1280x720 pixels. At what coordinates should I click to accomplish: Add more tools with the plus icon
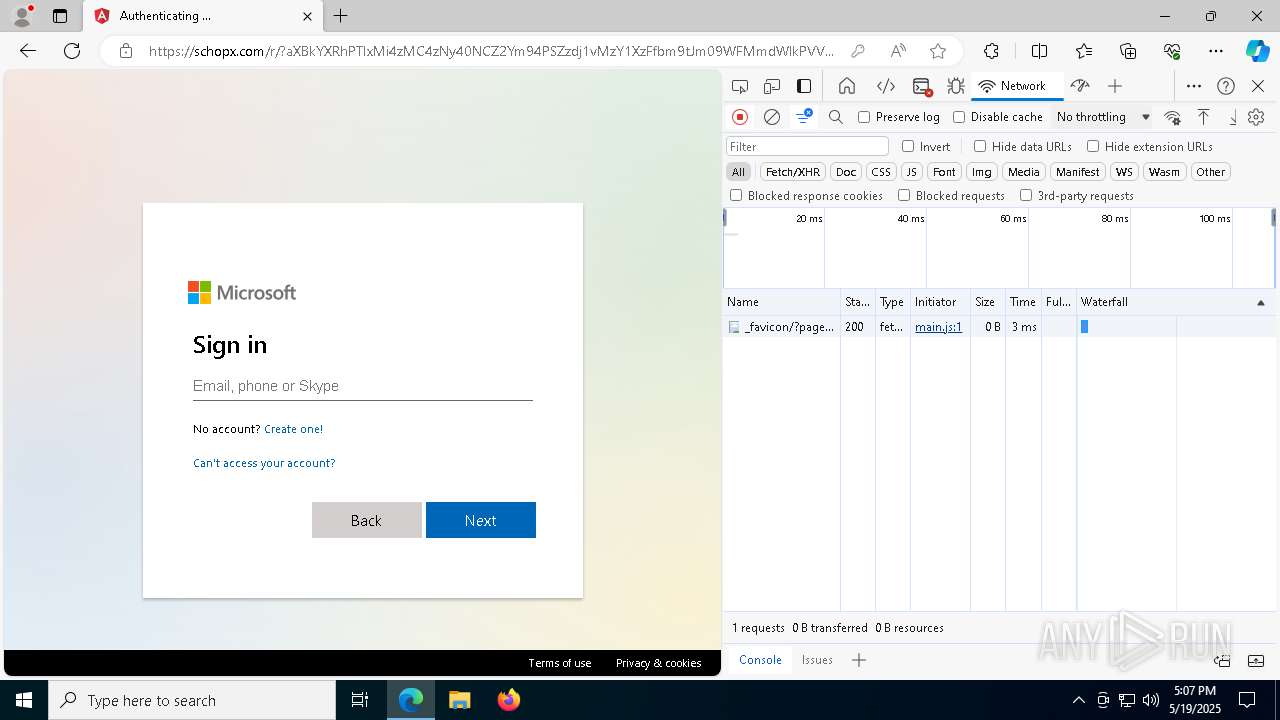[x=1115, y=86]
